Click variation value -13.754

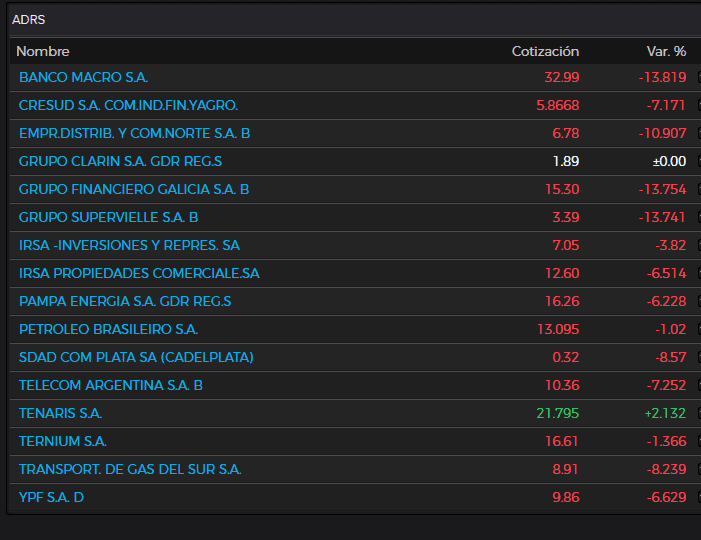[663, 190]
